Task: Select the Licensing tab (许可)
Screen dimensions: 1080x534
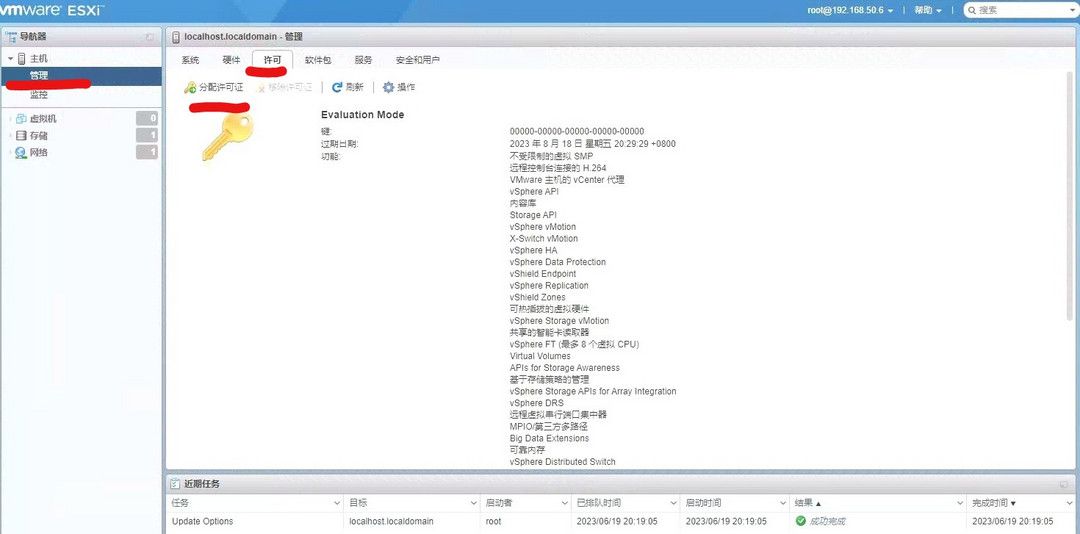Action: 273,60
